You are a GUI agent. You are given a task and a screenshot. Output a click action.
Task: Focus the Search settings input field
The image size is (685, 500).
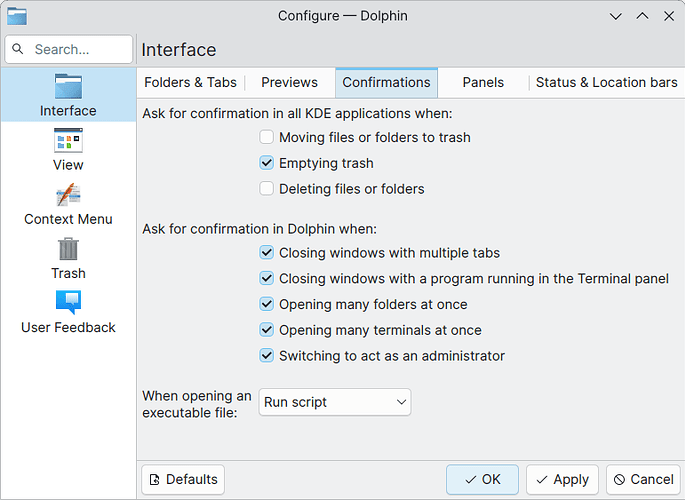point(69,49)
